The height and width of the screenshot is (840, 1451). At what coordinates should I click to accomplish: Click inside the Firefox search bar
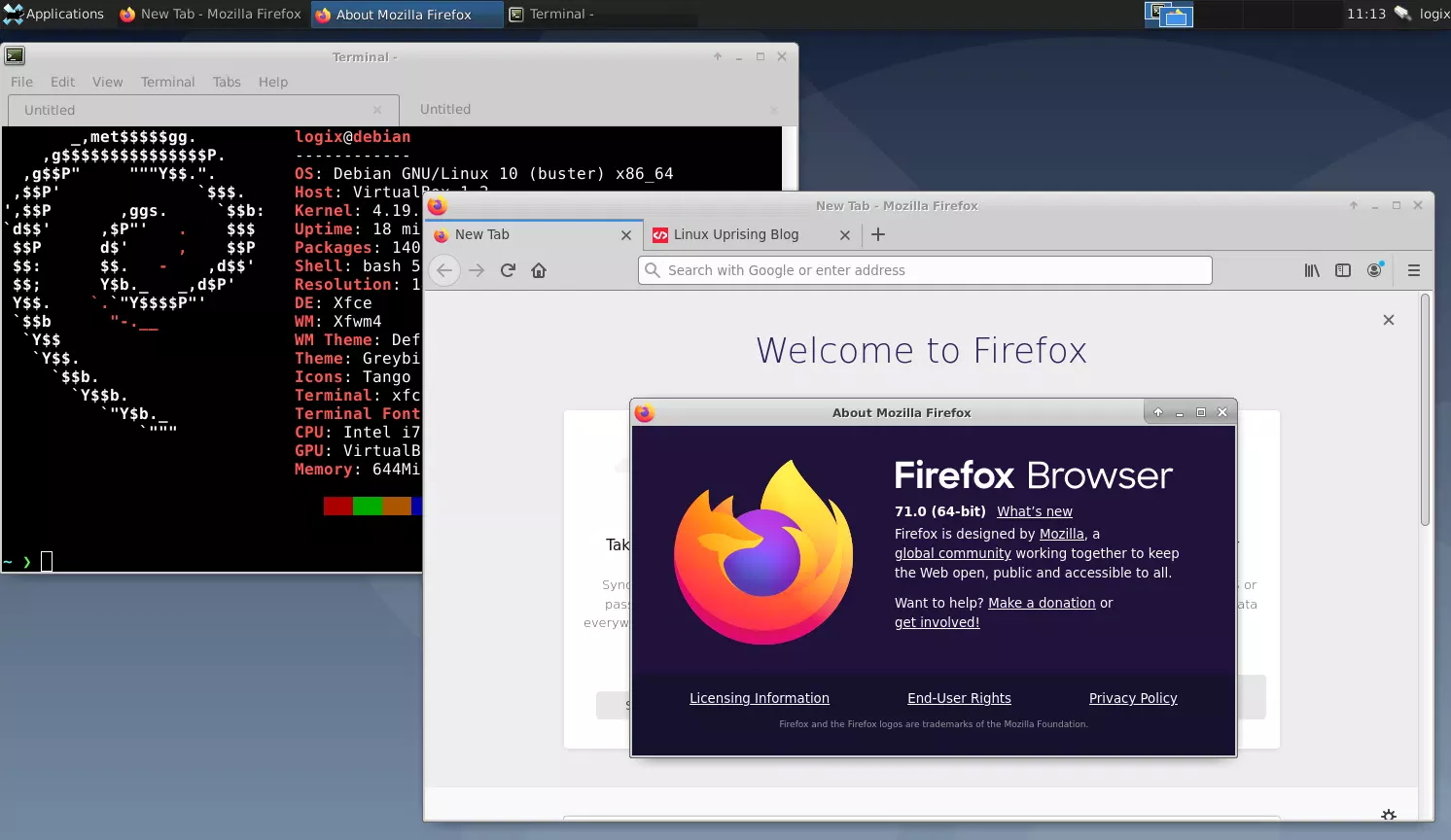[924, 270]
